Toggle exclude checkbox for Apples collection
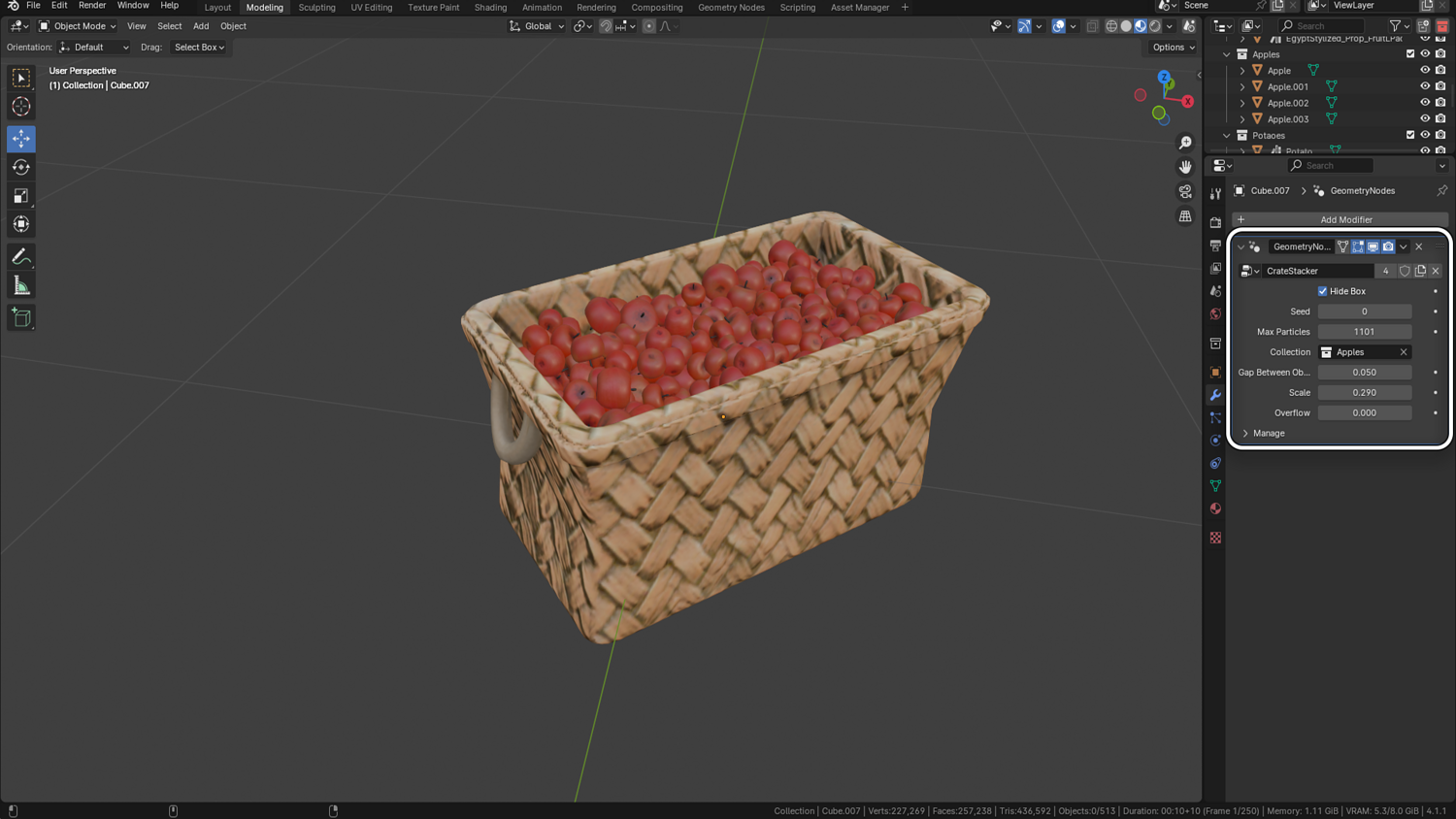Screen dimensions: 1456x819 (x=1410, y=54)
